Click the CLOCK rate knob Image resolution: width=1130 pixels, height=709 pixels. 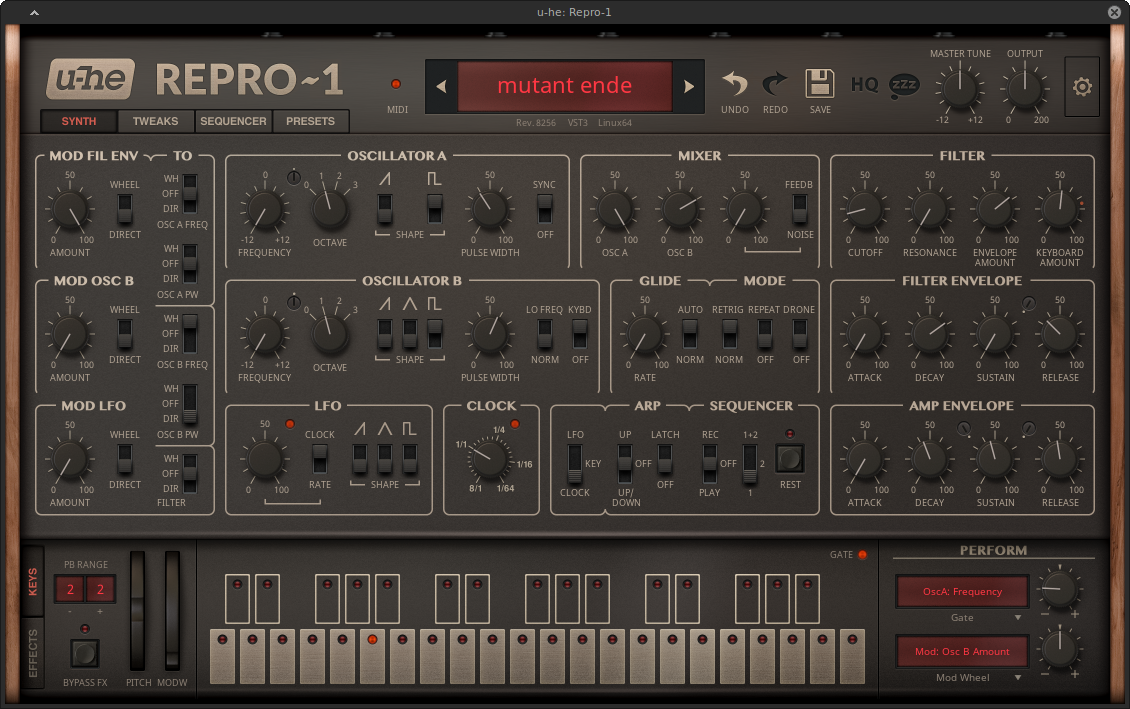[489, 459]
